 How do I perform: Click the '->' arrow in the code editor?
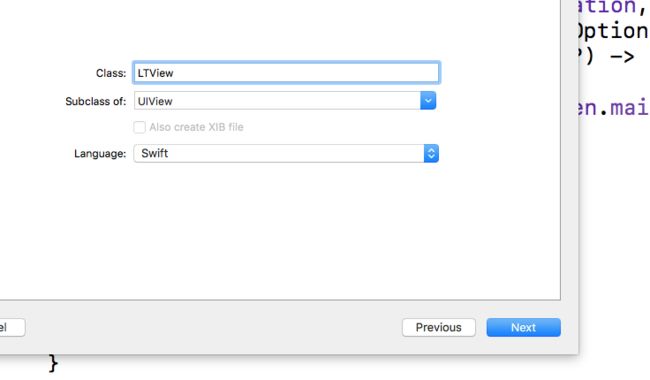click(x=622, y=57)
